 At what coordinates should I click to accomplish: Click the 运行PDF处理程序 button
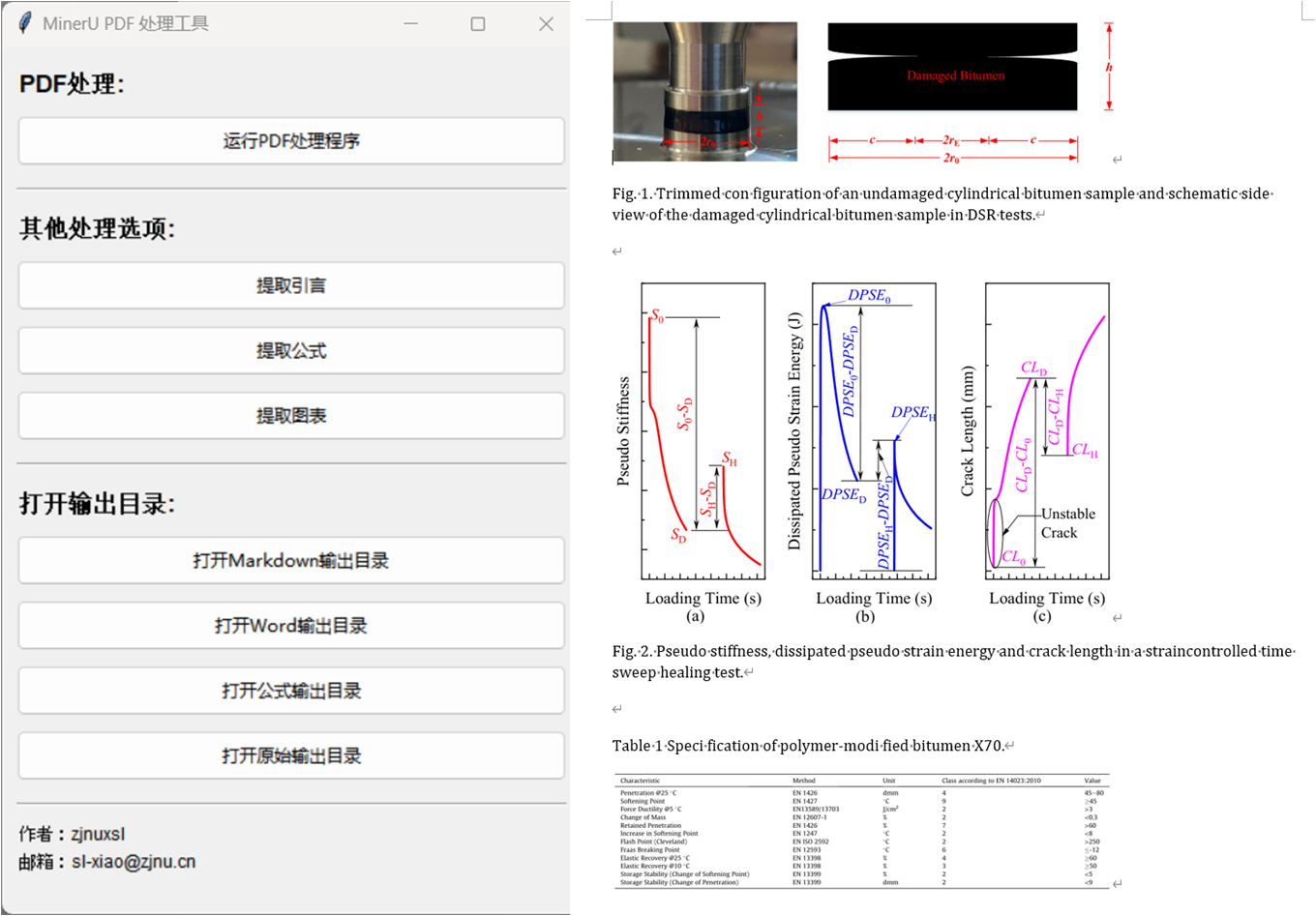pyautogui.click(x=291, y=141)
